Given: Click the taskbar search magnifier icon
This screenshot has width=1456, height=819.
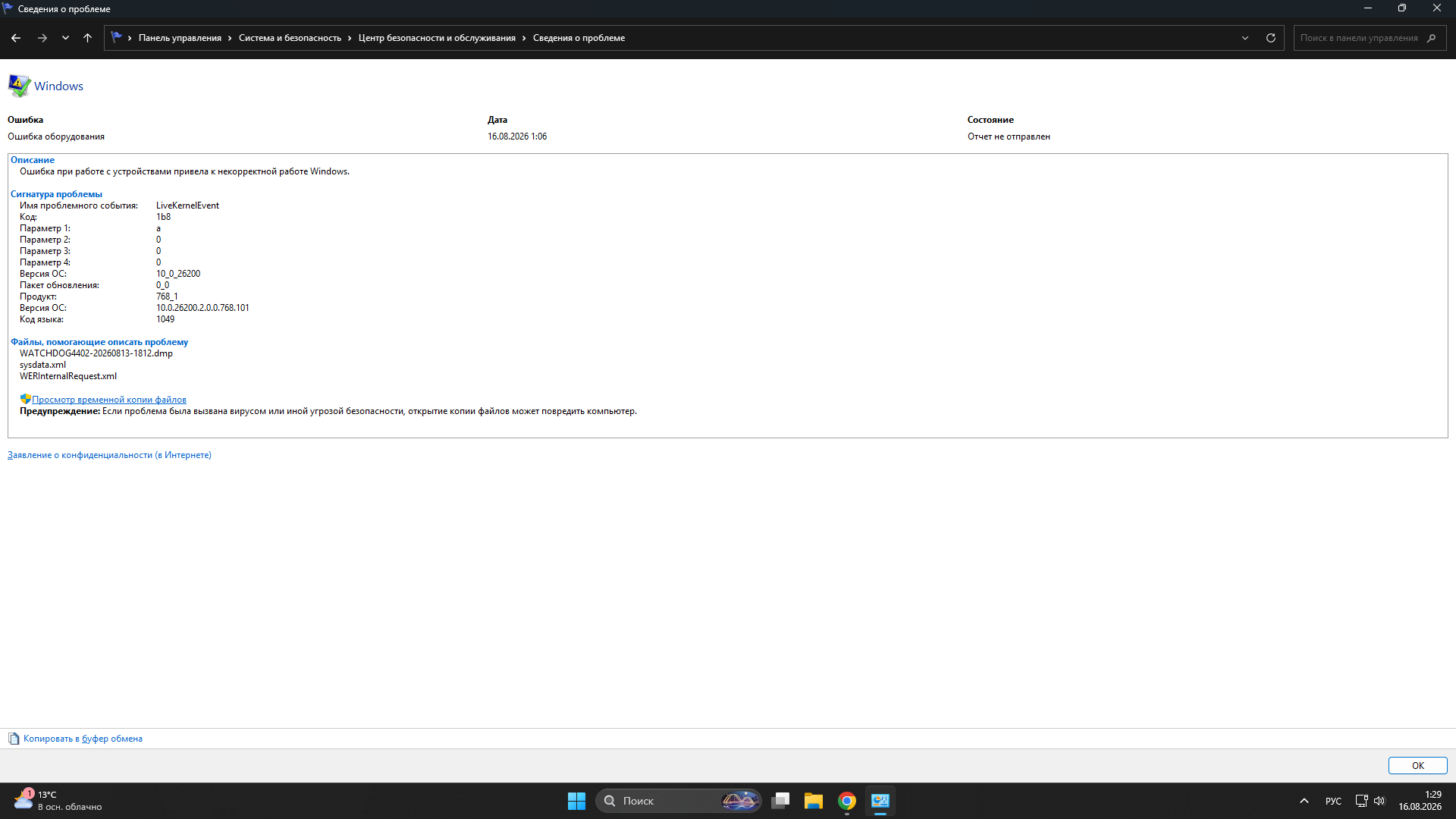Looking at the screenshot, I should coord(610,801).
